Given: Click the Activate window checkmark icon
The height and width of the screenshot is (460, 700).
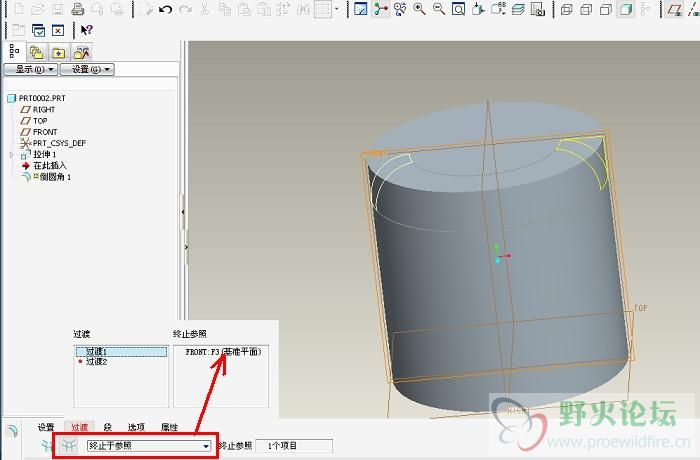Looking at the screenshot, I should (x=39, y=30).
